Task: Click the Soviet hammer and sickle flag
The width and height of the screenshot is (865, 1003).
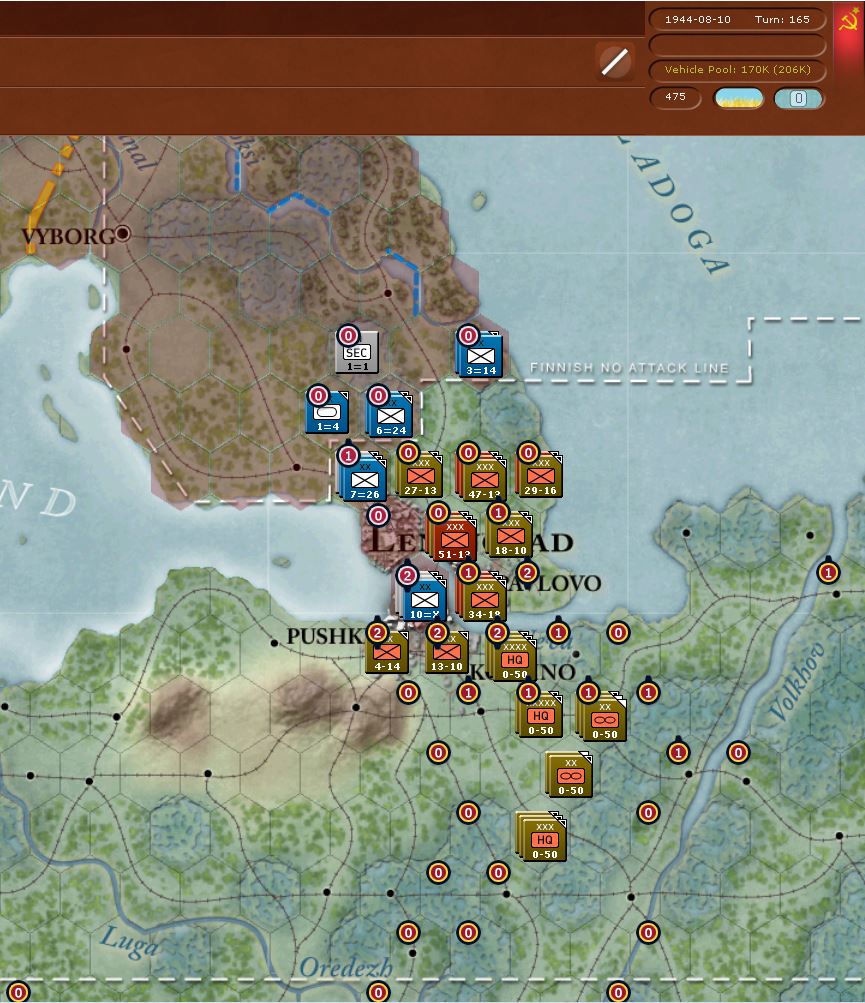Action: tap(850, 20)
